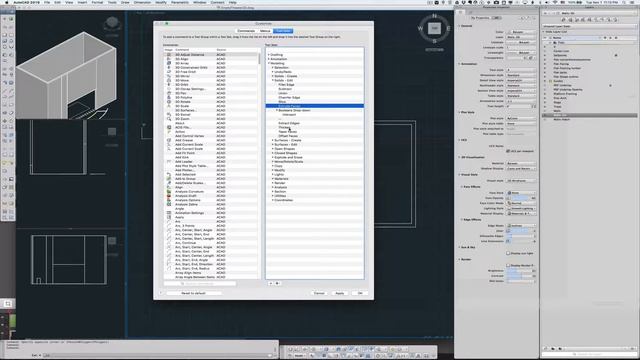
Task: Click the N compass letter on ViewCube
Action: [434, 16]
